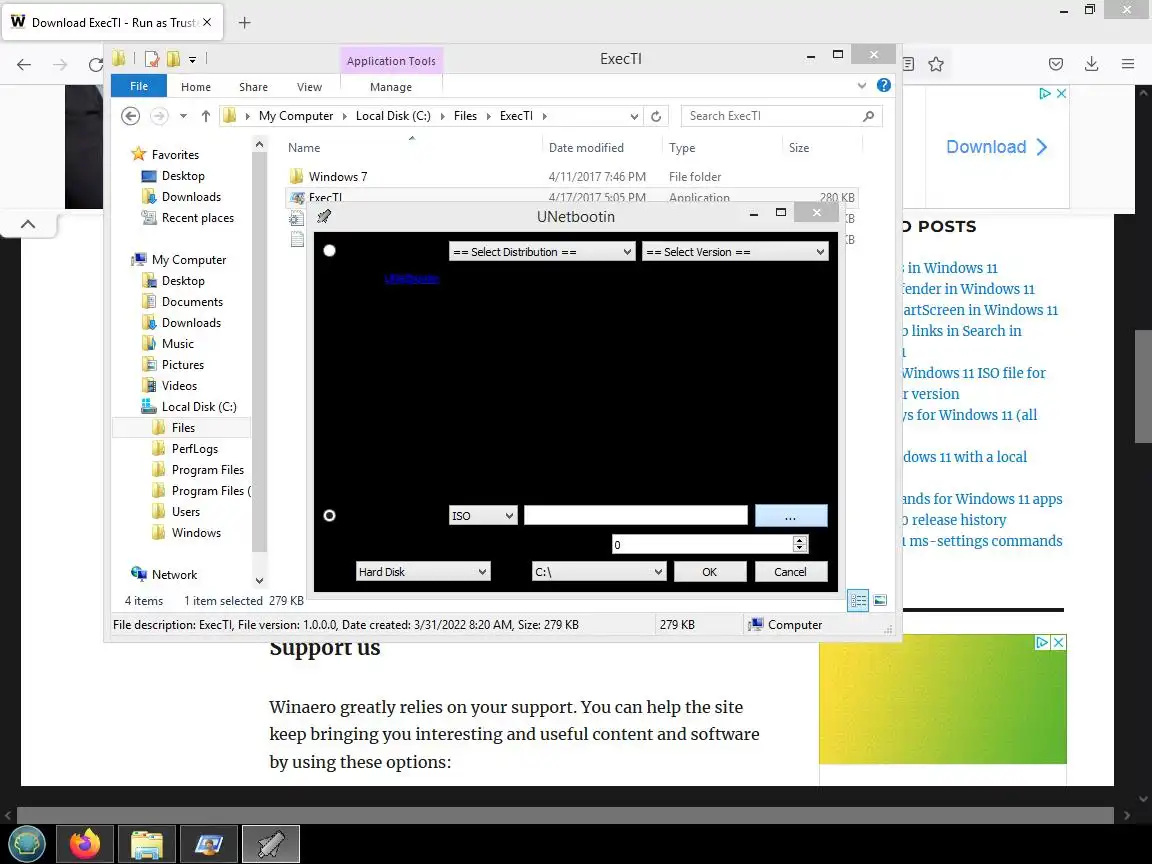Screen dimensions: 1152x864
Task: Open Explorer help with the question mark
Action: 884,85
